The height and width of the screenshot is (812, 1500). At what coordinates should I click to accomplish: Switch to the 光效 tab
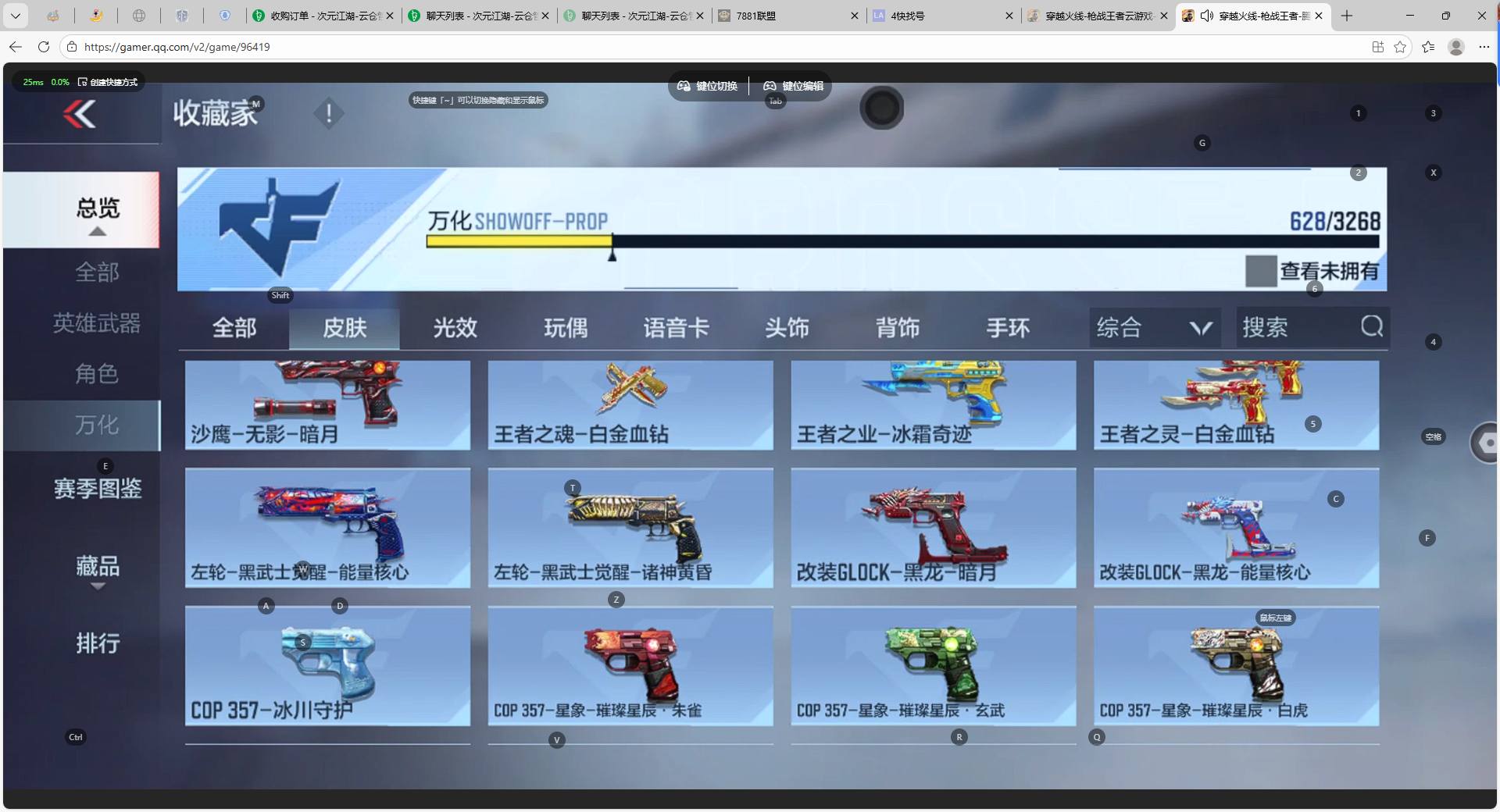pos(455,328)
